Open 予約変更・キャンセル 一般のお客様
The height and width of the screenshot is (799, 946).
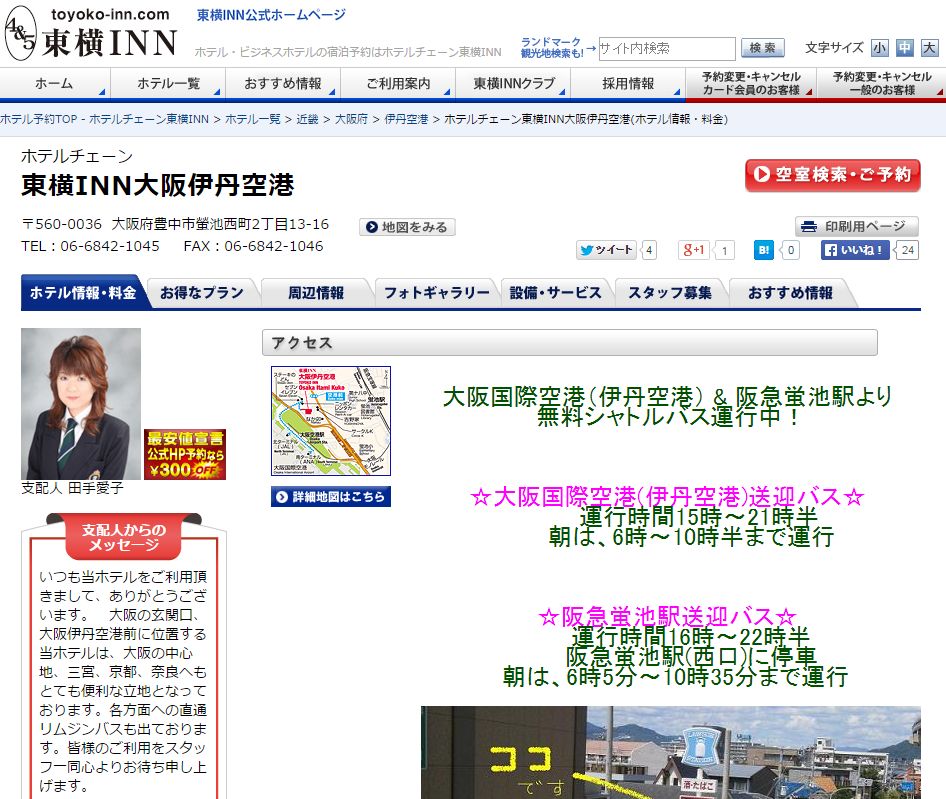[881, 83]
